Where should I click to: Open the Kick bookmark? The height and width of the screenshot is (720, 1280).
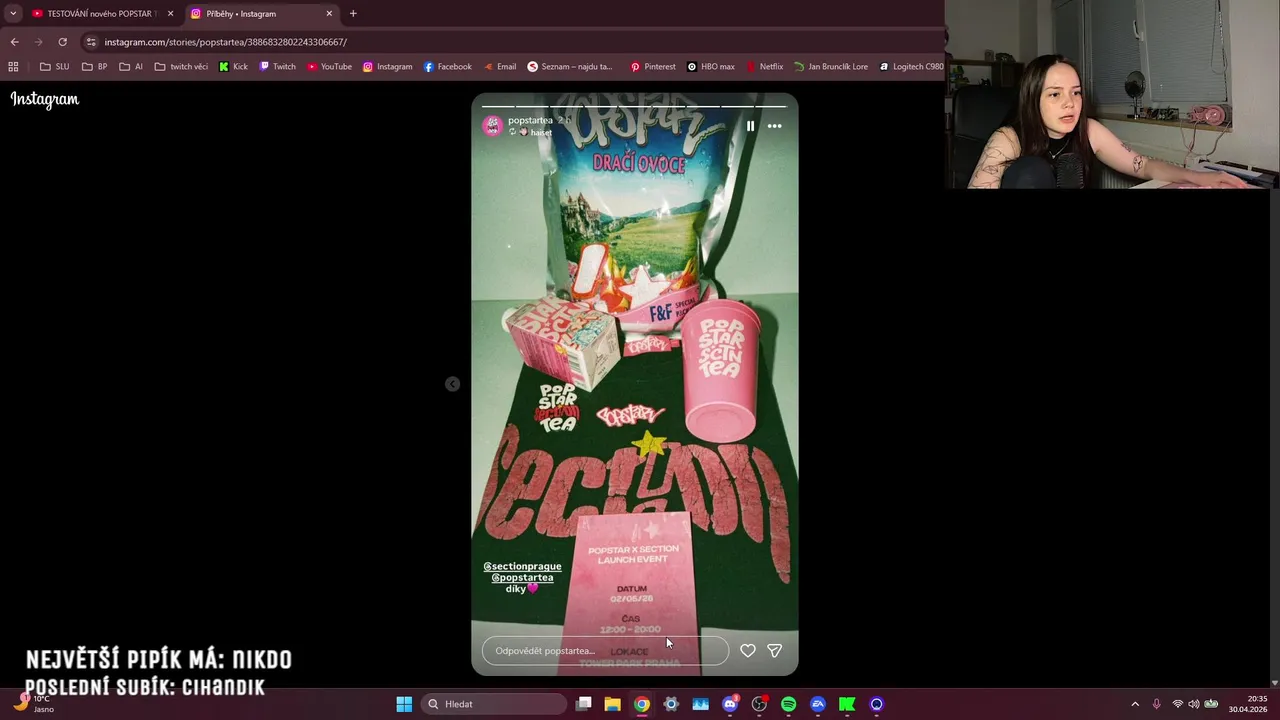[x=233, y=67]
